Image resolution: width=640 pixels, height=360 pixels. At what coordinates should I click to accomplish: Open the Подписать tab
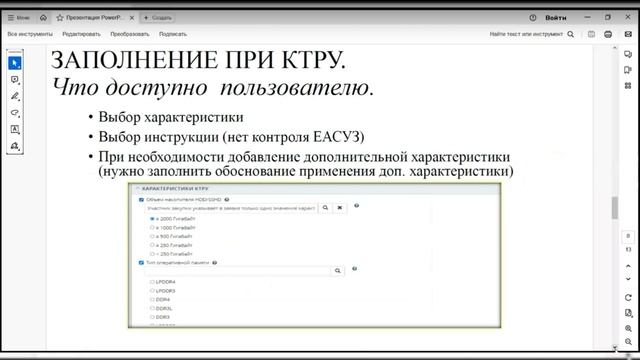point(173,34)
